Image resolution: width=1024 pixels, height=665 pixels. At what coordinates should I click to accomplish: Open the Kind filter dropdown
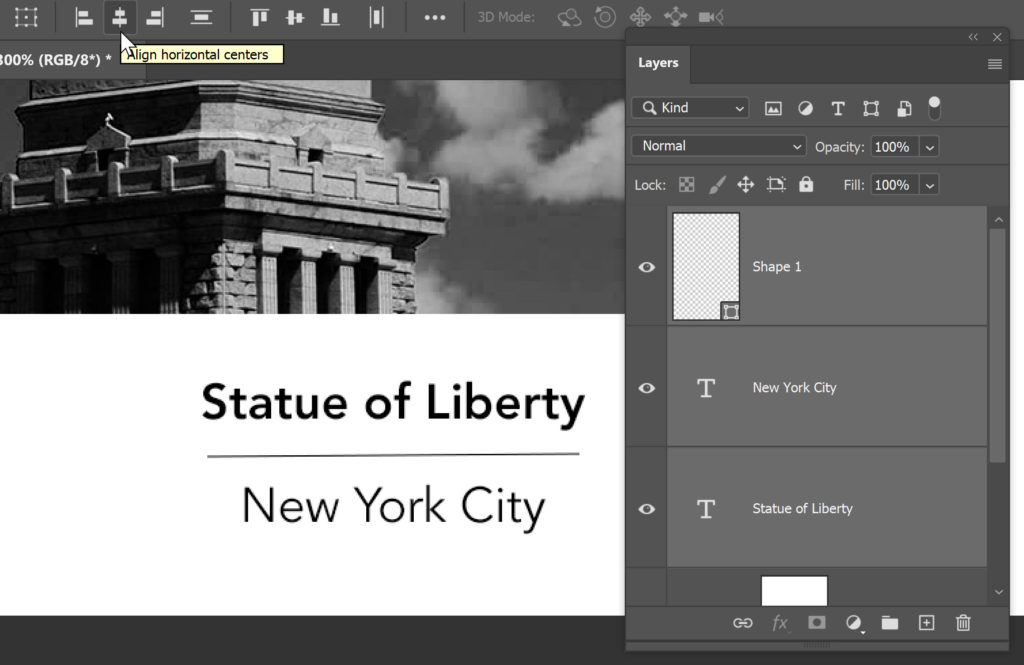click(690, 108)
